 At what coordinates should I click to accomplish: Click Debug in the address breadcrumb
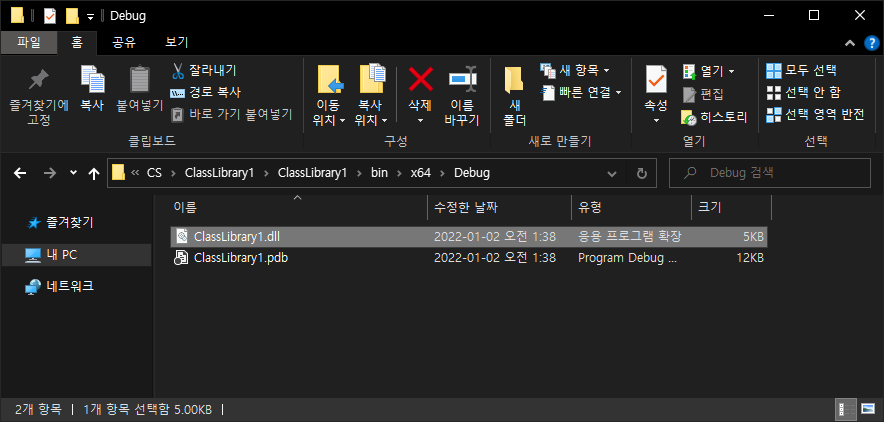tap(472, 173)
